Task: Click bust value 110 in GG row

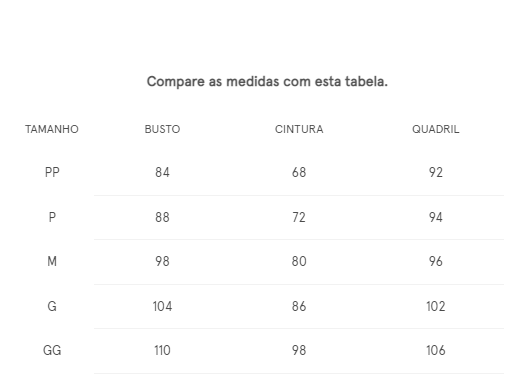Action: point(162,351)
